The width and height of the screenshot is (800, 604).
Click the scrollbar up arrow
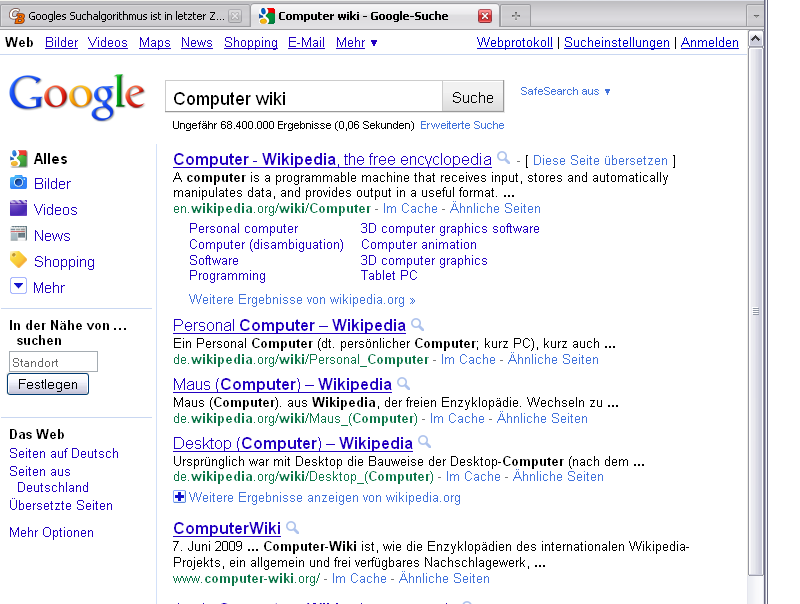pos(756,39)
